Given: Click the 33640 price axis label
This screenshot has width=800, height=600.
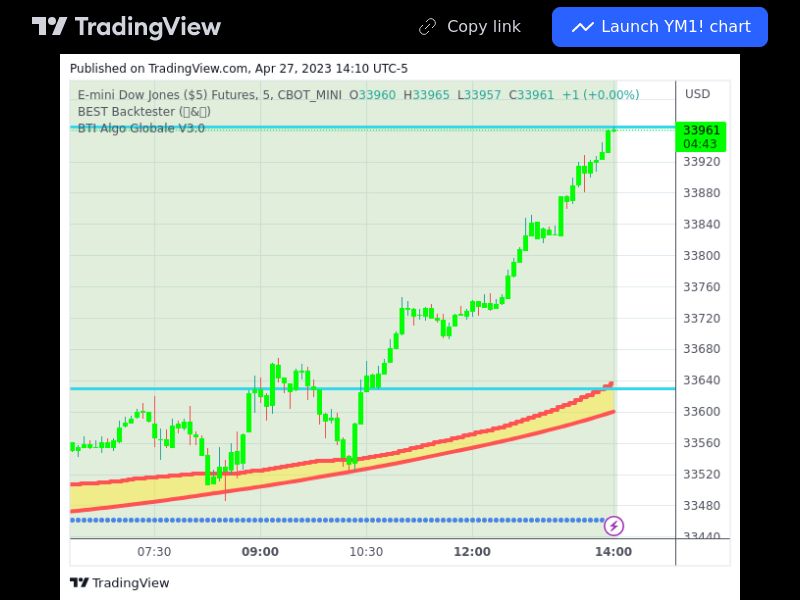Looking at the screenshot, I should click(x=702, y=380).
